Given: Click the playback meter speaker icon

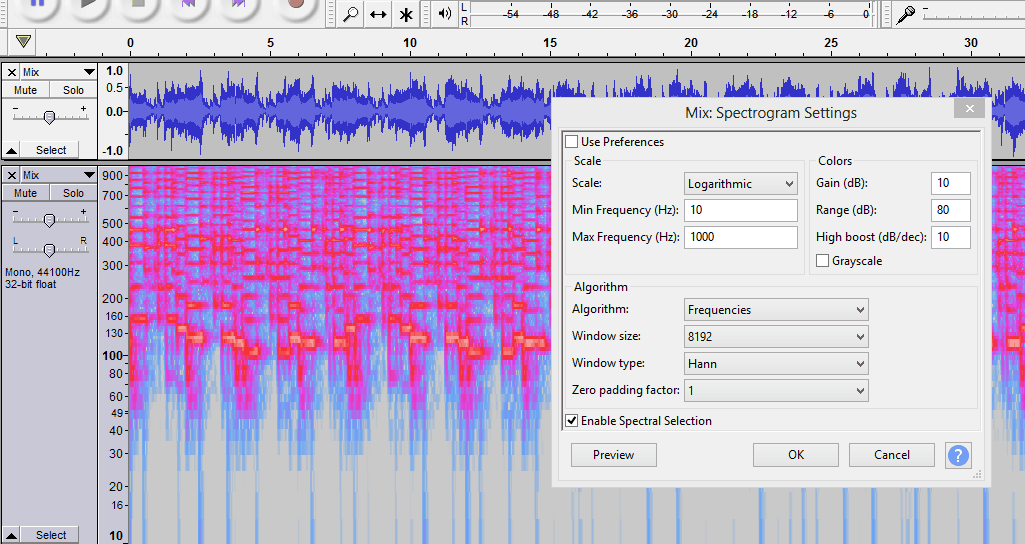Looking at the screenshot, I should [x=445, y=13].
